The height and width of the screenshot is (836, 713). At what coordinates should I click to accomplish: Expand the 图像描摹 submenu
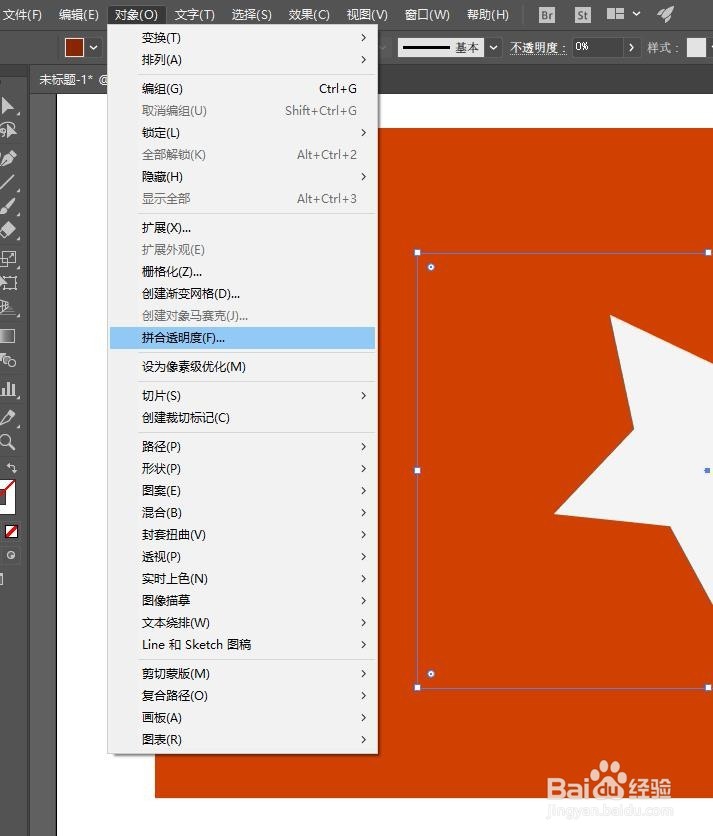[243, 600]
